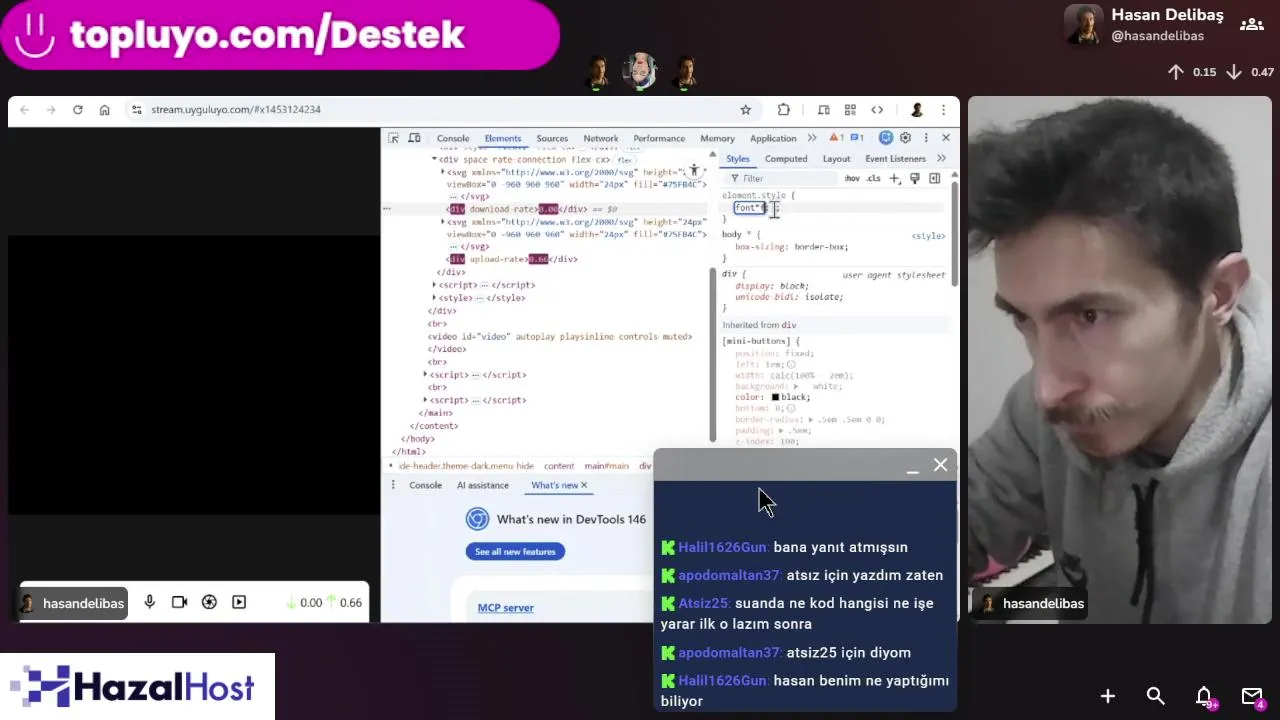Switch to the Console panel tab
Image resolution: width=1280 pixels, height=720 pixels.
pos(453,138)
